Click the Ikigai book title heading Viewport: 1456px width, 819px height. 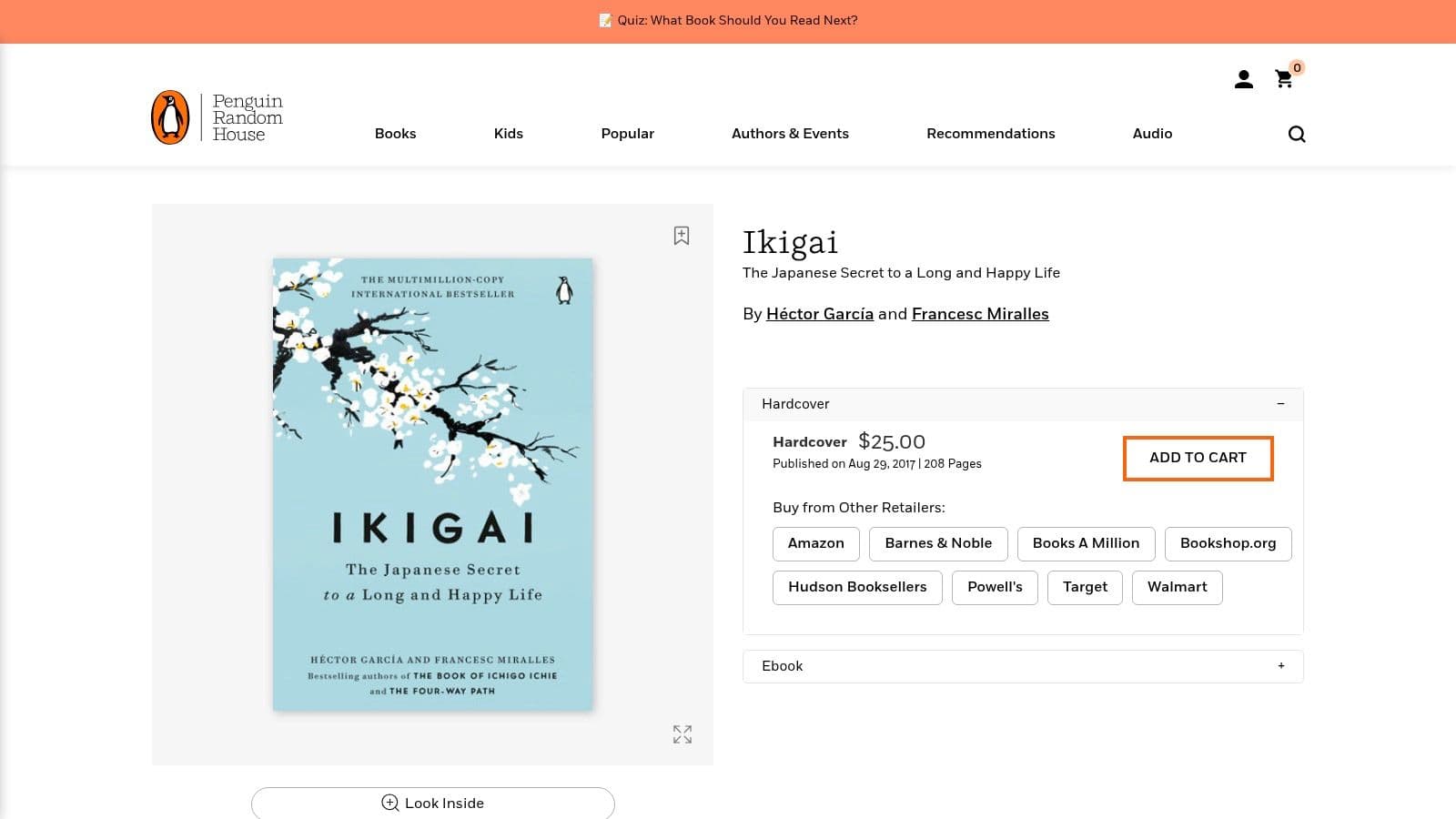coord(790,243)
